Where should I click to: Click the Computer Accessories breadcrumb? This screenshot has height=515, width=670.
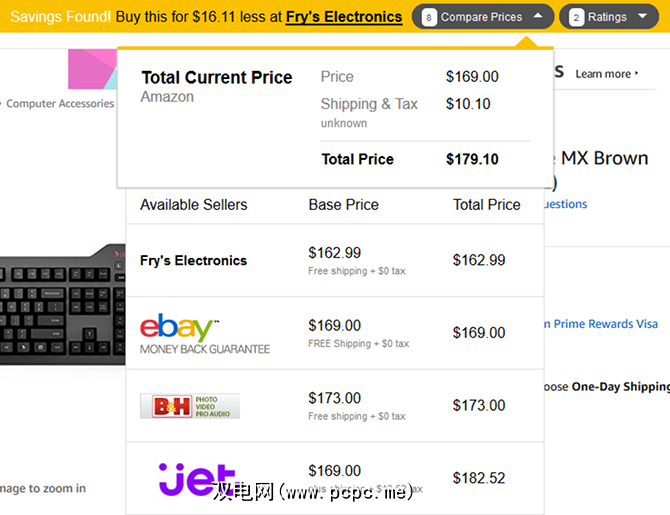tap(60, 103)
